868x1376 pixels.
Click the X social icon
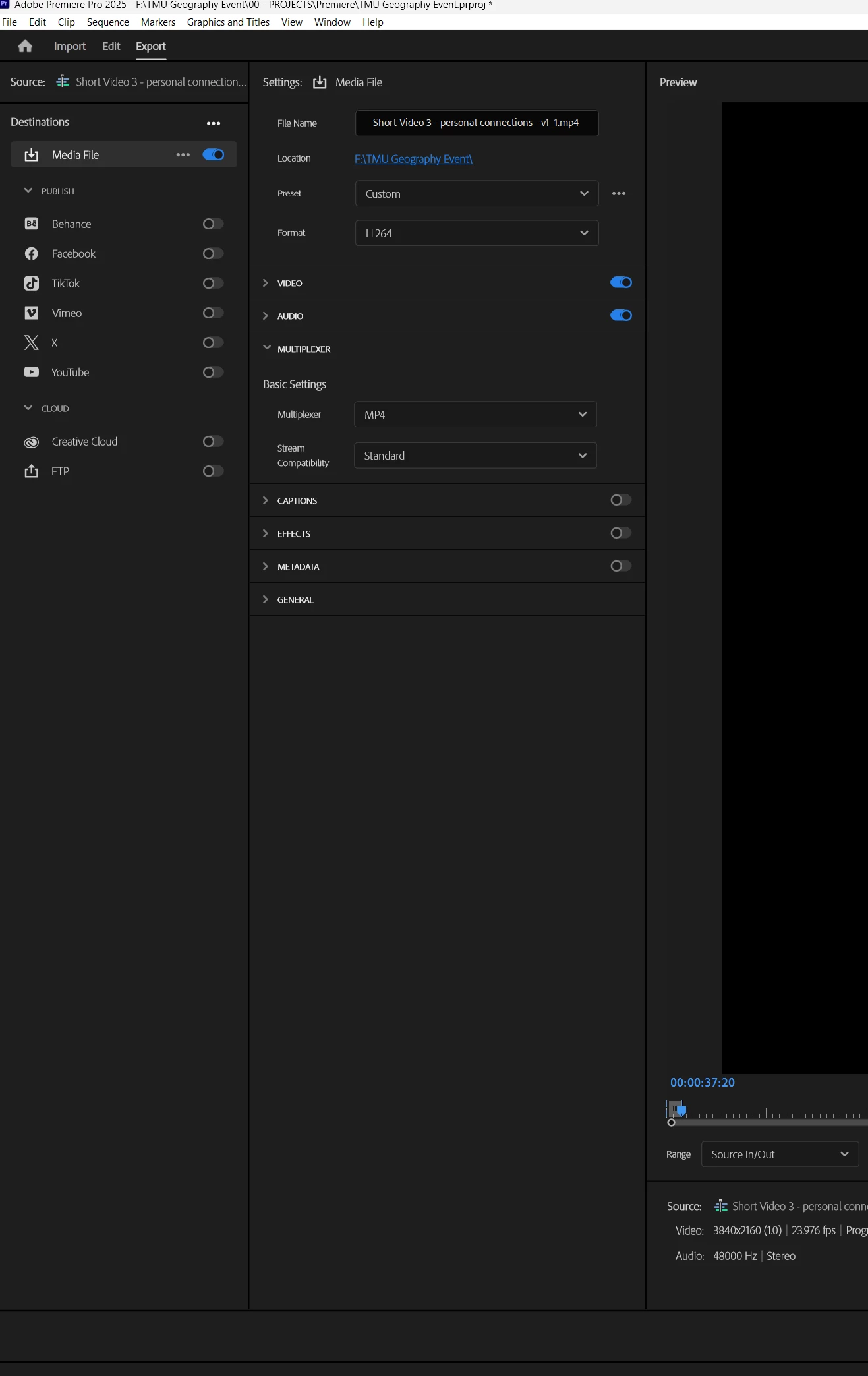click(31, 342)
